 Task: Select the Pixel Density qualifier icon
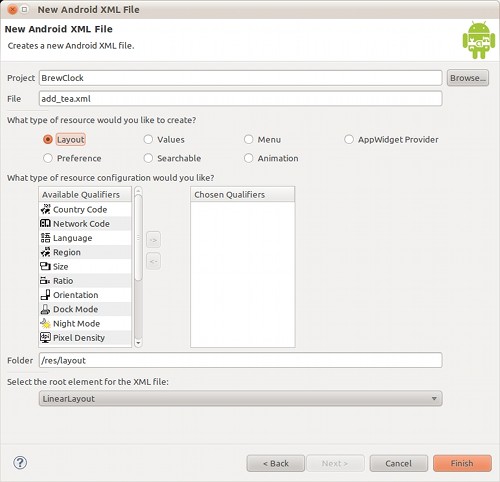pos(45,338)
